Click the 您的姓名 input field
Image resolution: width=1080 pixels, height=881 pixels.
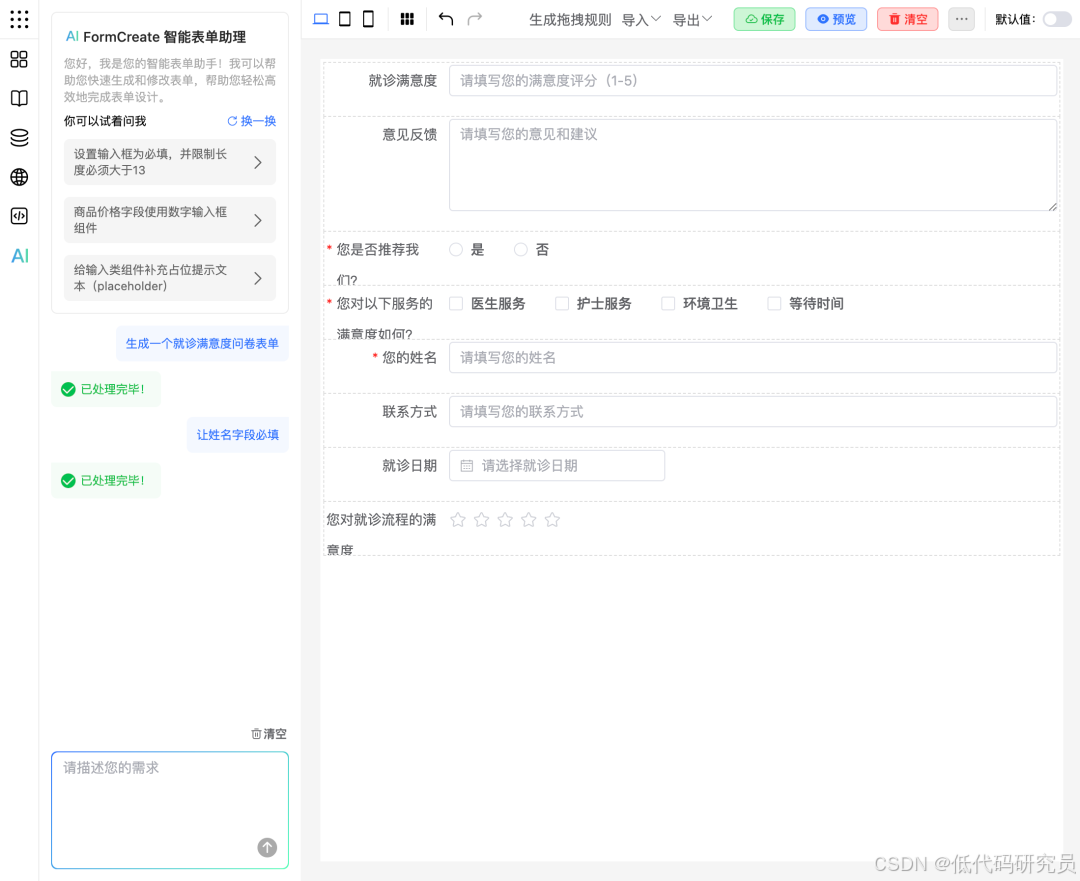pyautogui.click(x=753, y=358)
